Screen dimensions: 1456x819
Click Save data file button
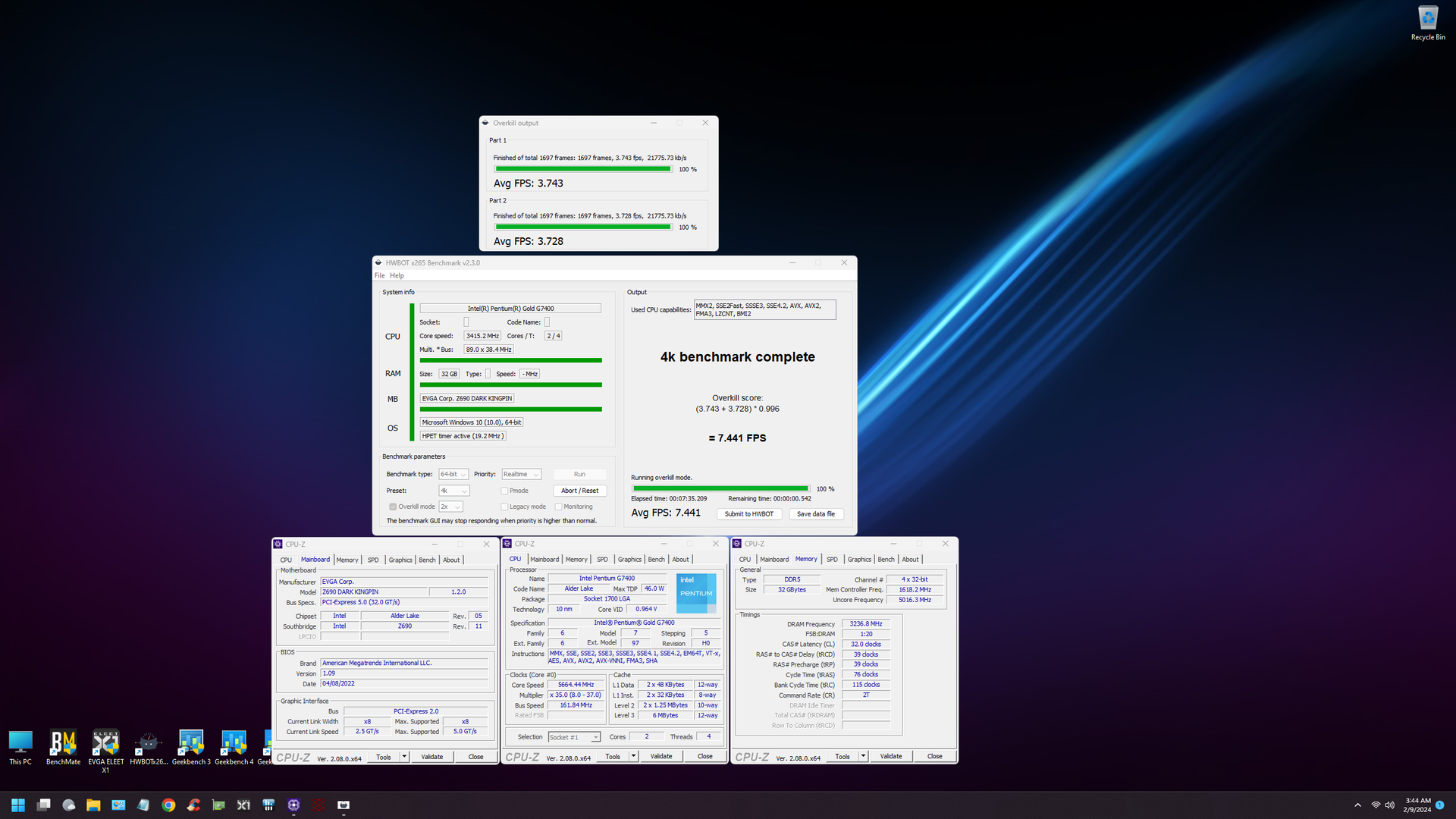[x=816, y=514]
